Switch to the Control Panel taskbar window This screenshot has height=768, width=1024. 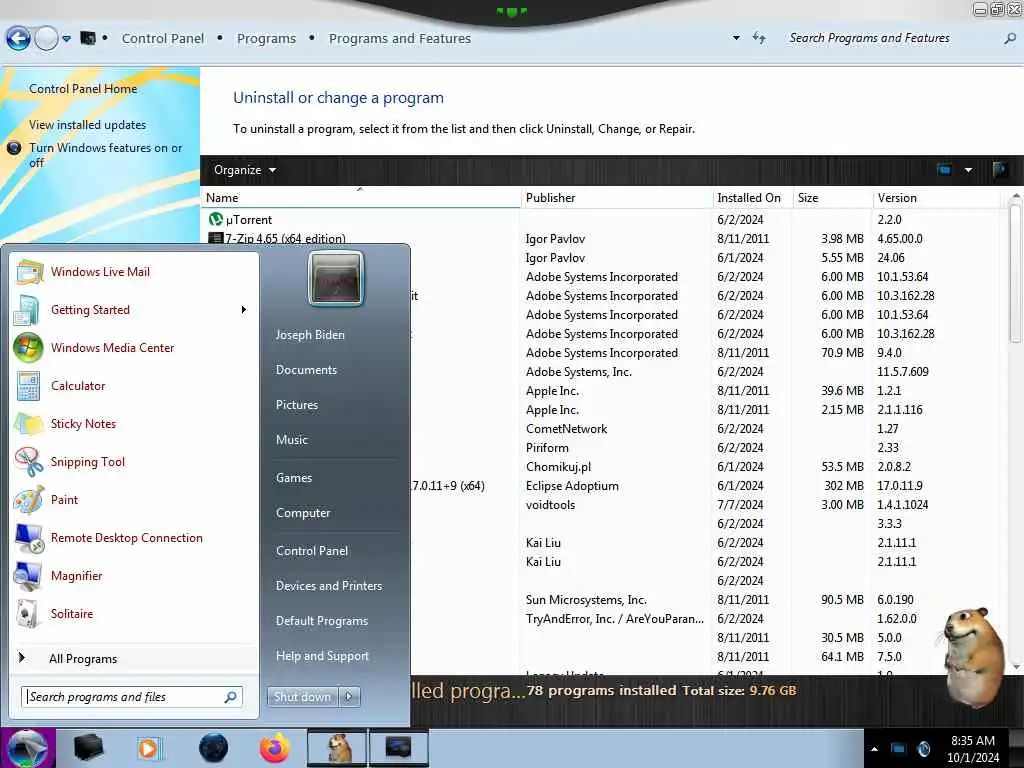[398, 748]
